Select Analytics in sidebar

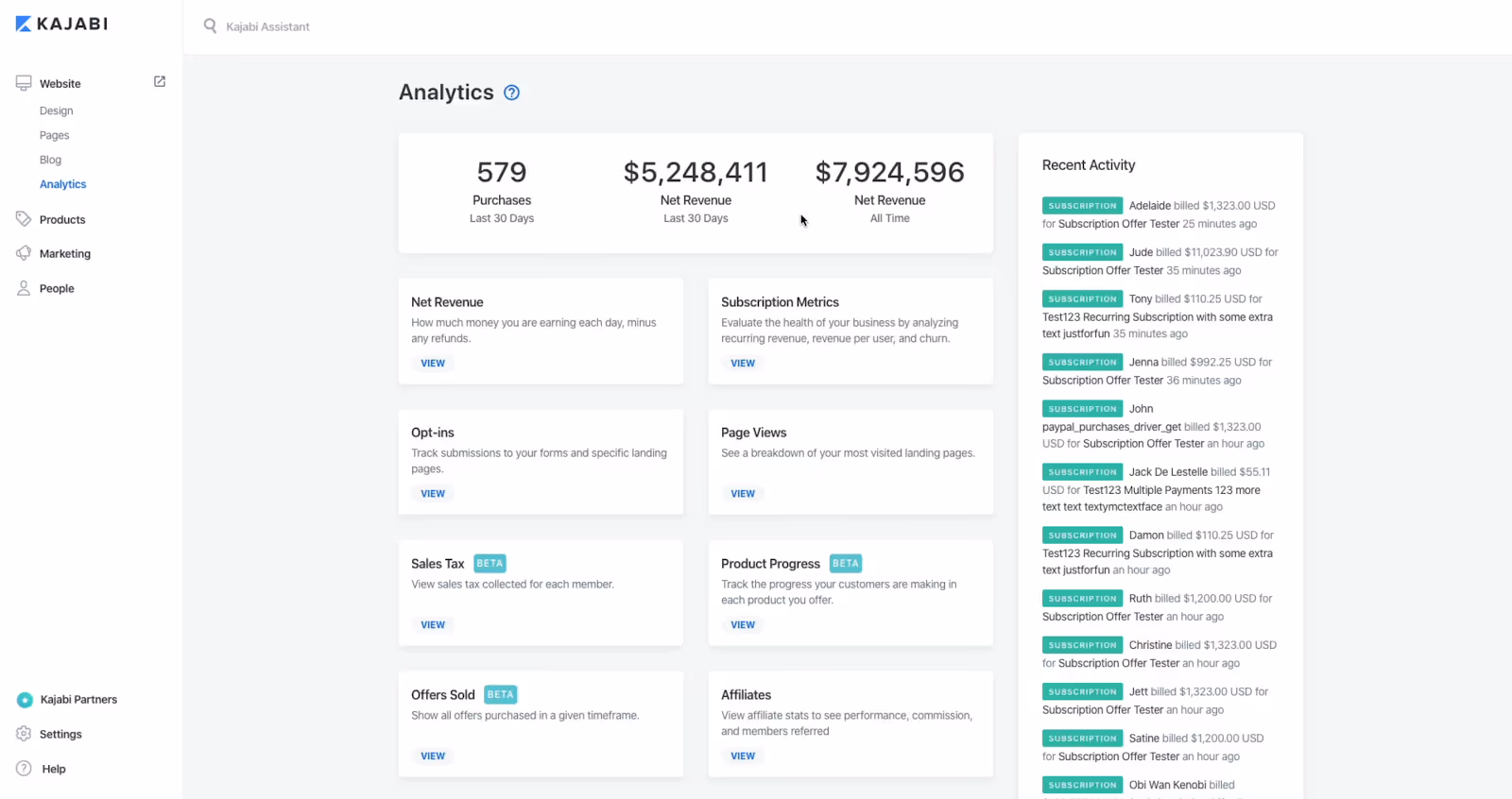(x=62, y=184)
